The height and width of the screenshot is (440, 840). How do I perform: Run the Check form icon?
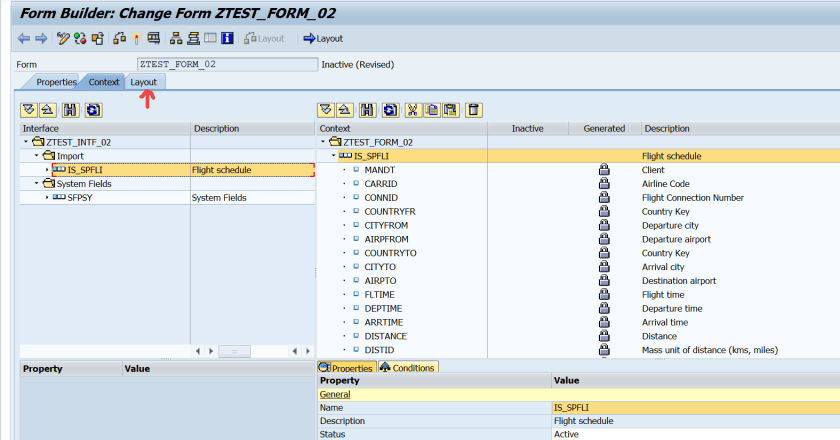click(119, 39)
